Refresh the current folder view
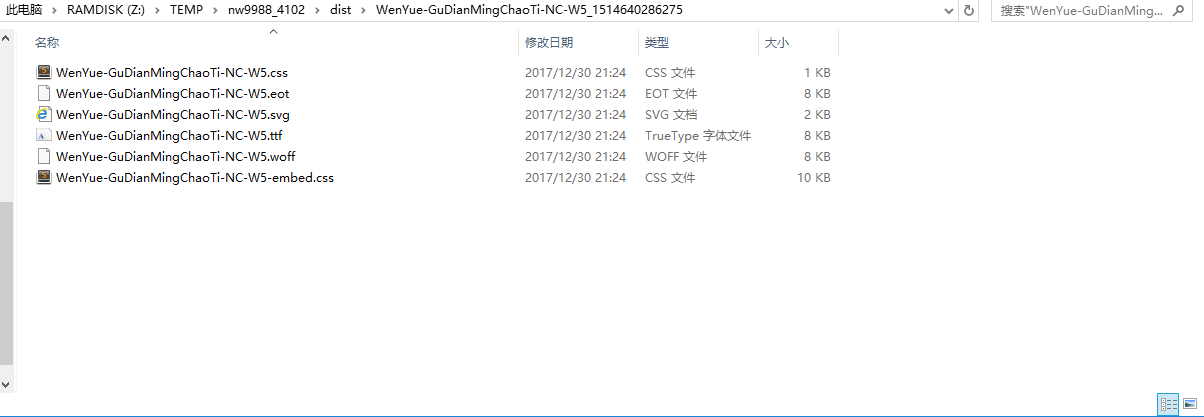1204x417 pixels. point(968,10)
